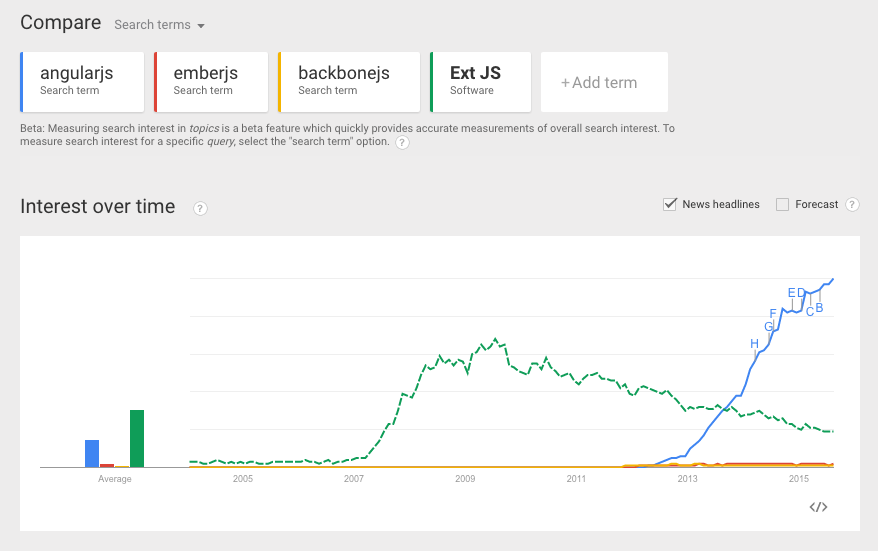Click the embed code icon below chart

(x=818, y=507)
